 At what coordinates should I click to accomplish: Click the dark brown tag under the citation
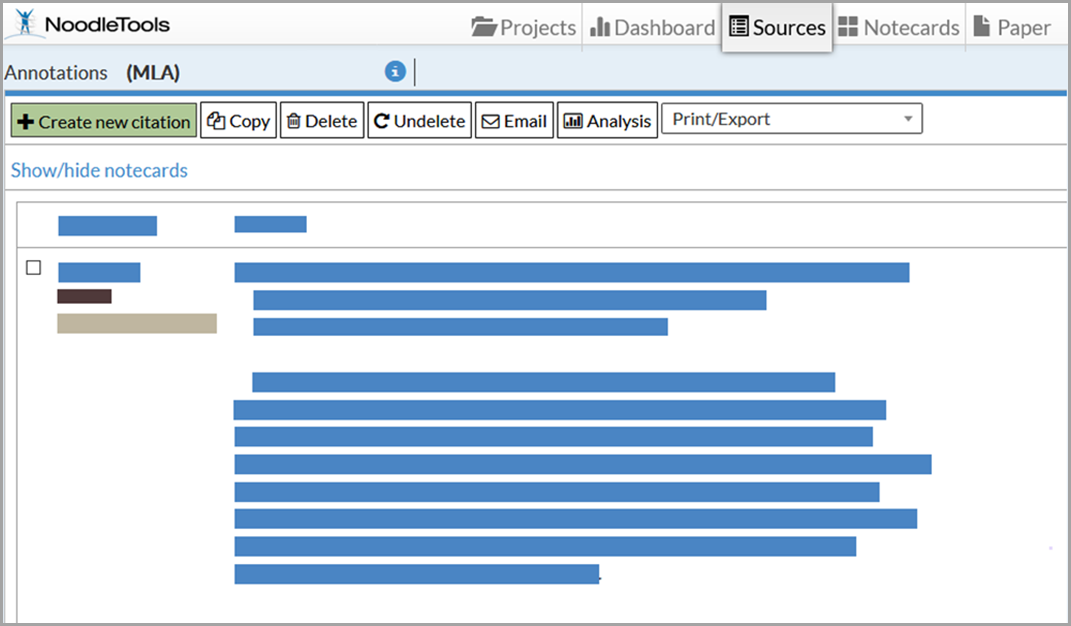pos(84,296)
